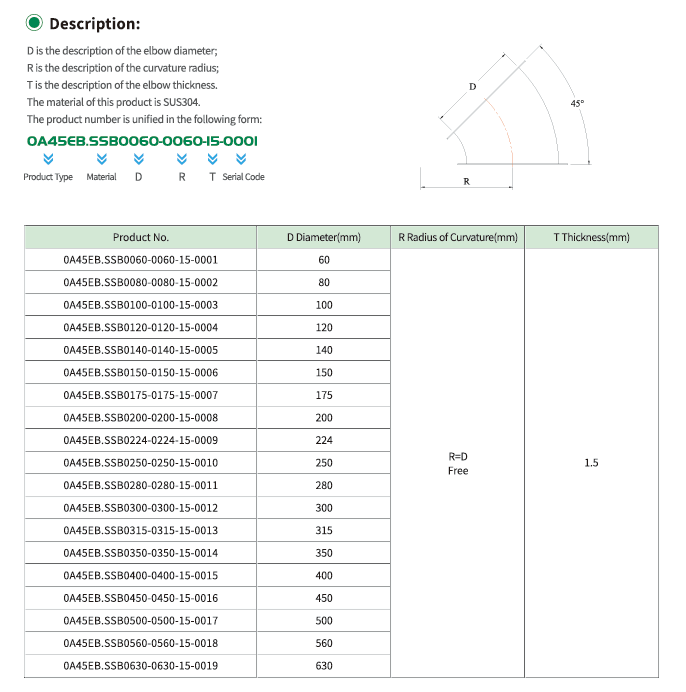Click the double chevron above the R label

click(x=182, y=159)
